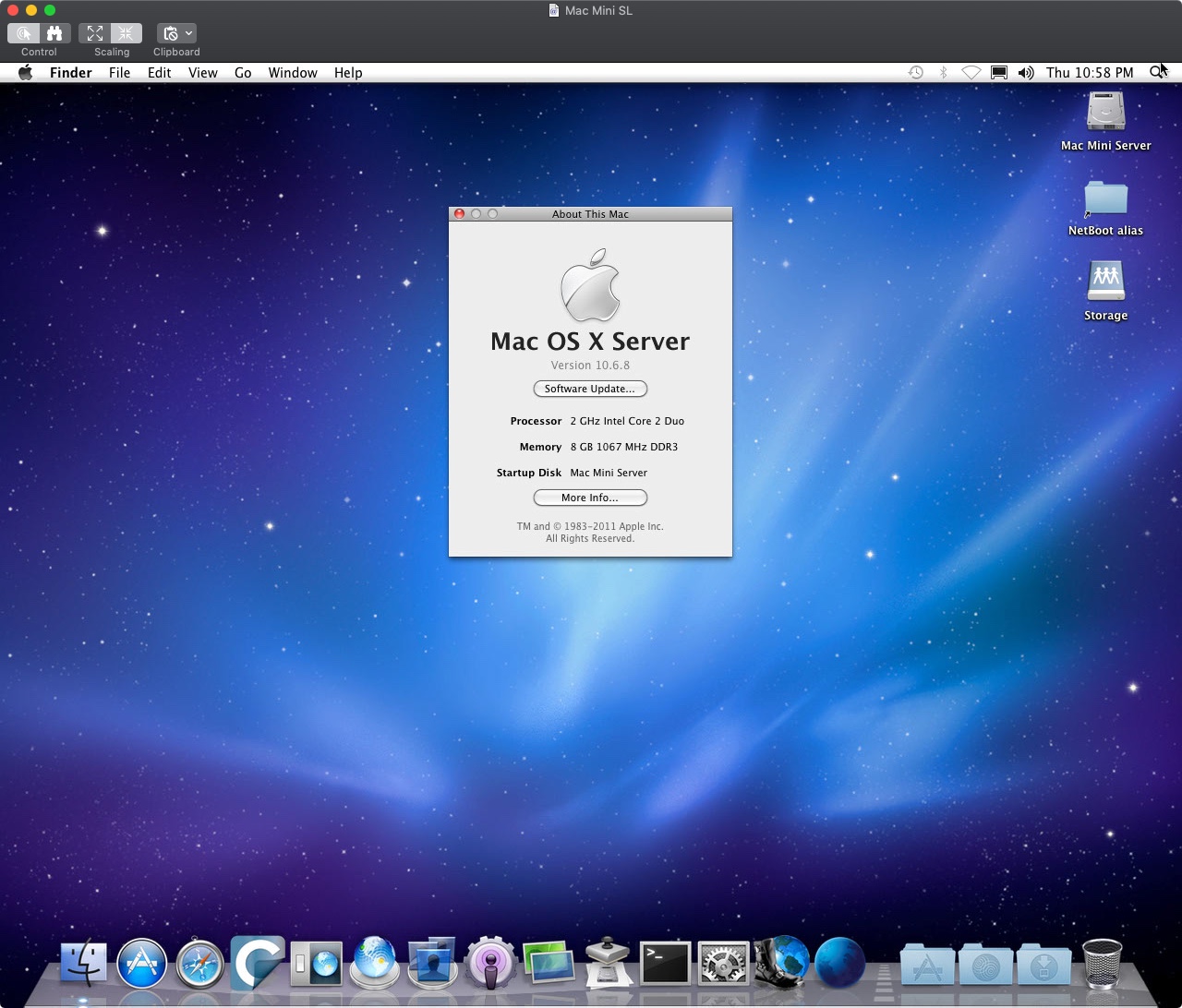Open Podcast Producer purple icon in the Dock
1182x1008 pixels.
coord(490,964)
